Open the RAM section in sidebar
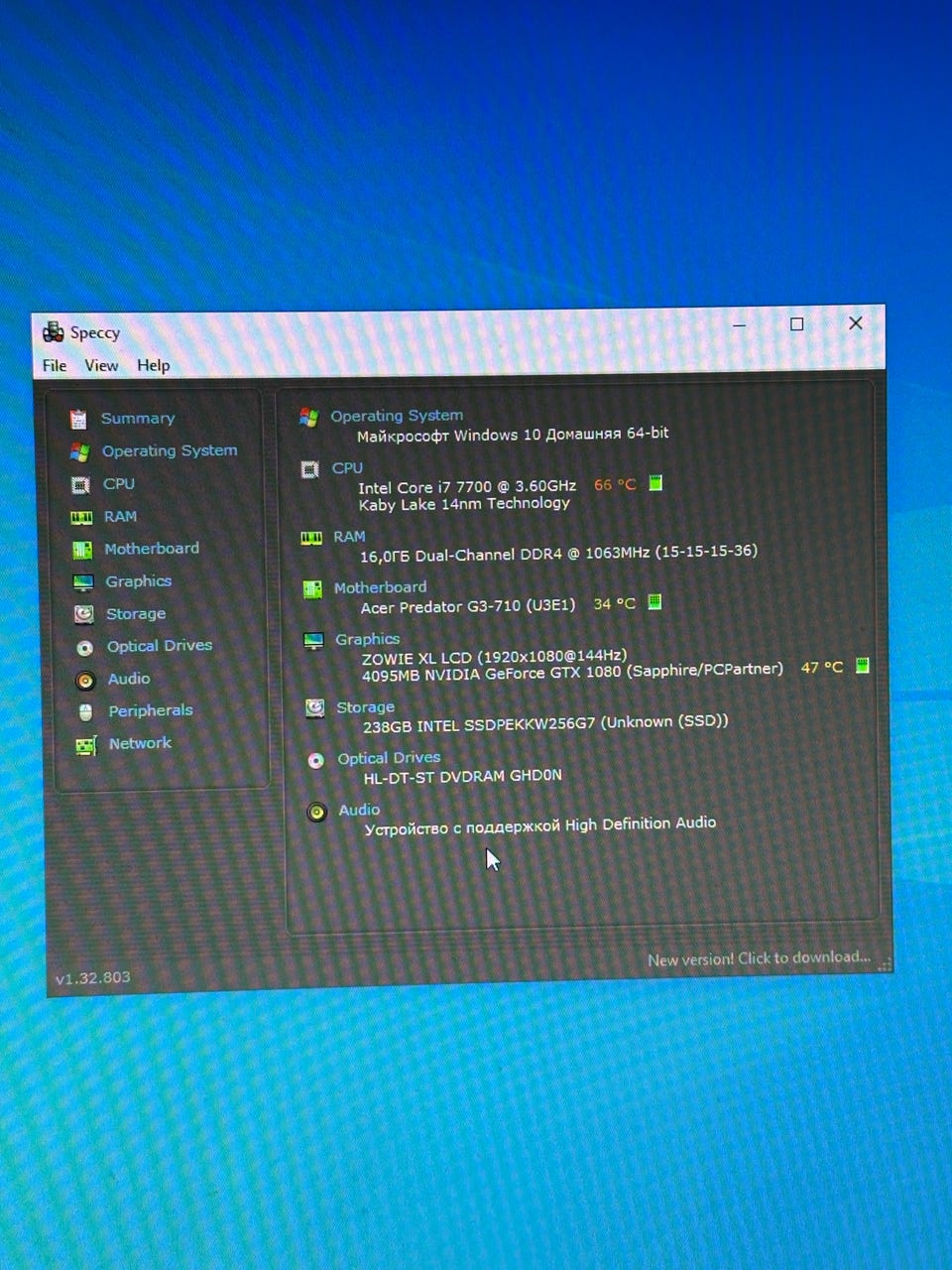This screenshot has height=1270, width=952. coord(120,517)
